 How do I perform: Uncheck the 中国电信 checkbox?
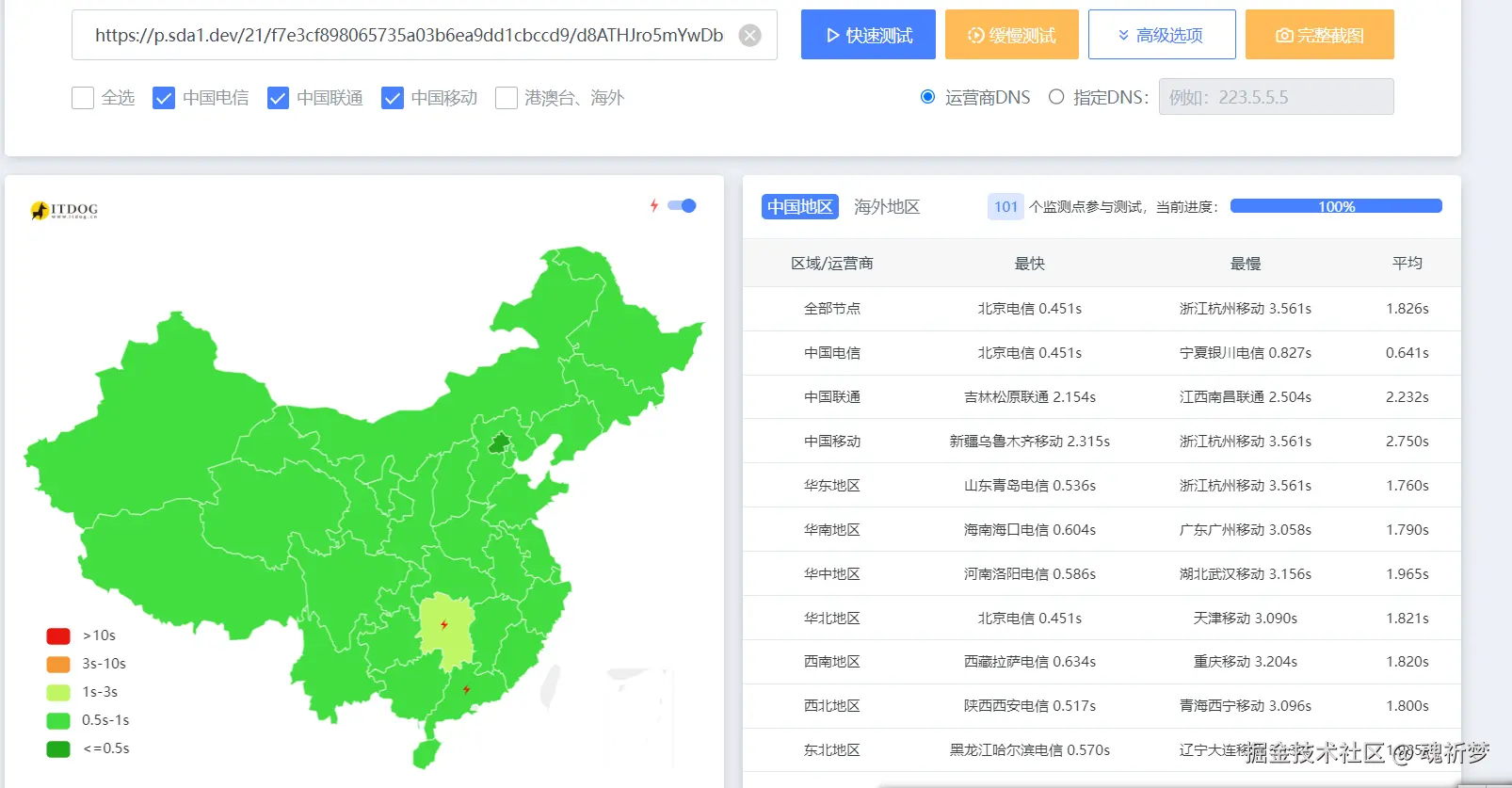pyautogui.click(x=164, y=98)
